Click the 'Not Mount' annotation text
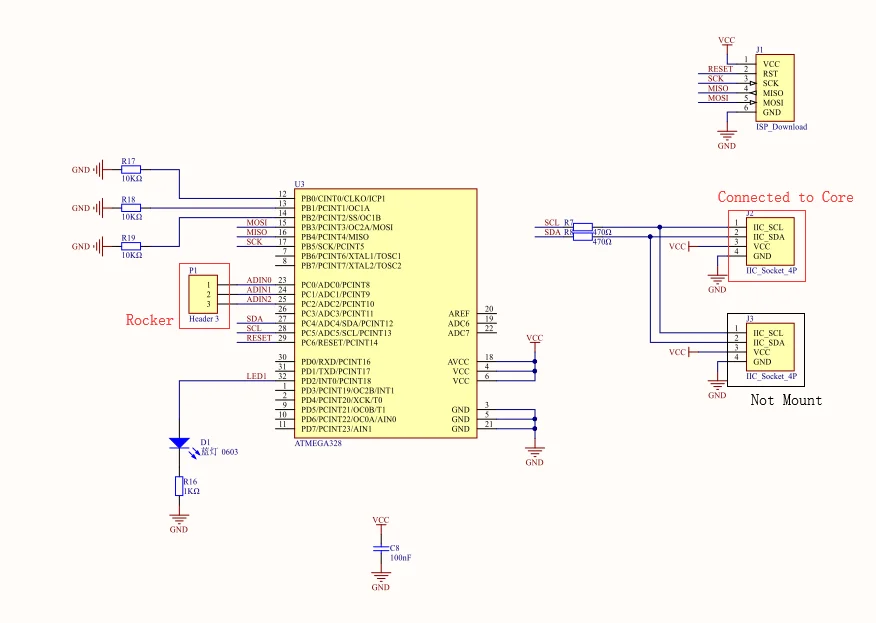 coord(786,400)
